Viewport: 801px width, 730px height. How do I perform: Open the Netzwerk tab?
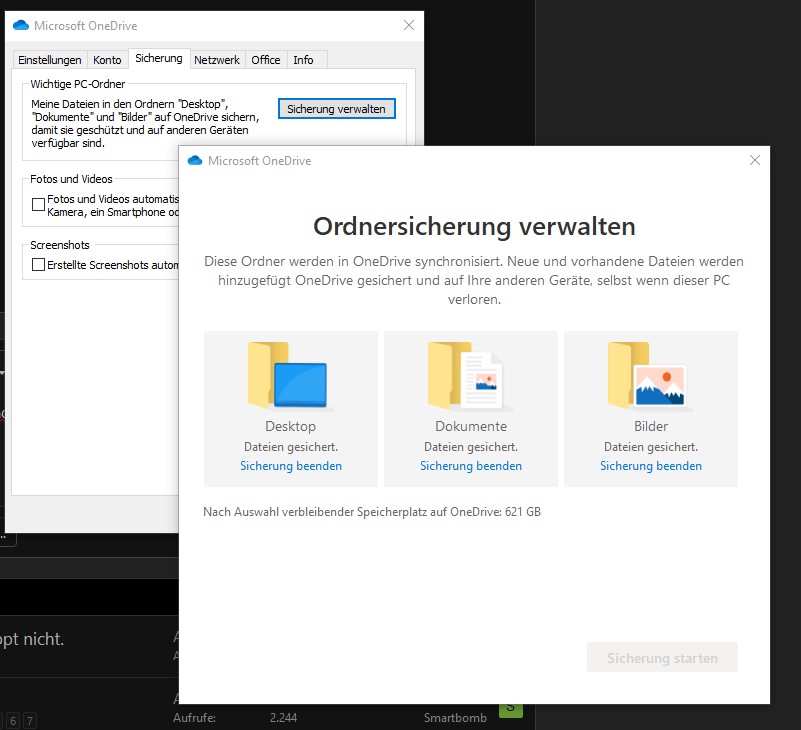217,60
